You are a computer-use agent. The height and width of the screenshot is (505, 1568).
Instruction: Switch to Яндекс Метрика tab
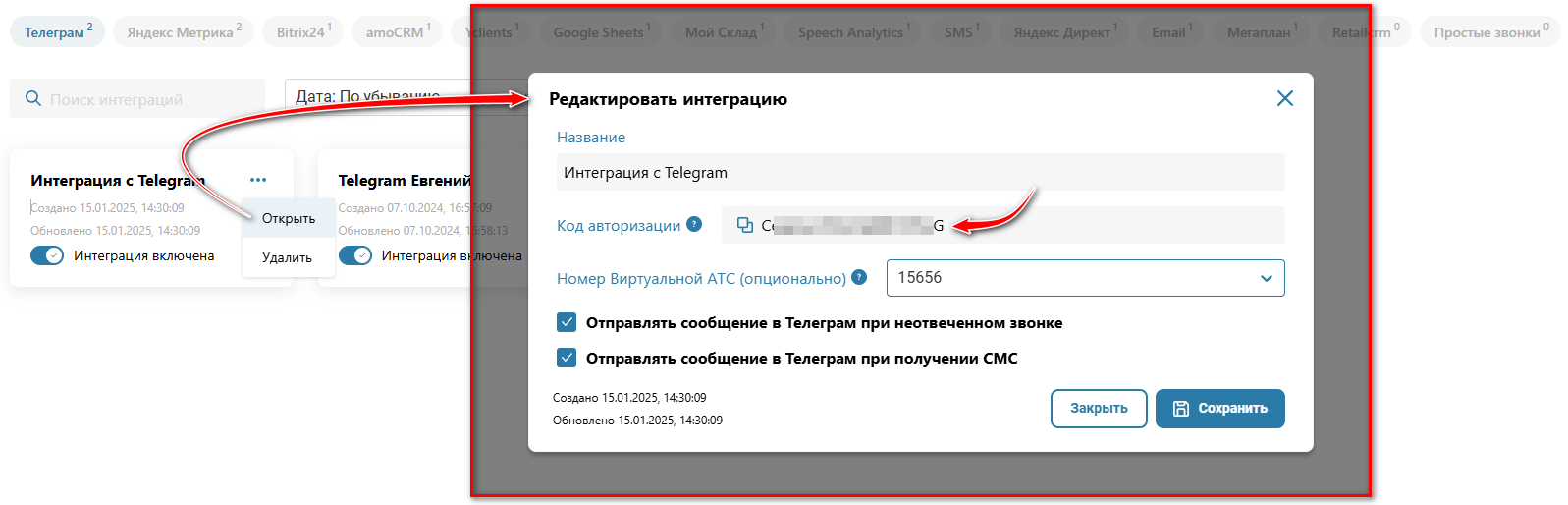tap(184, 31)
